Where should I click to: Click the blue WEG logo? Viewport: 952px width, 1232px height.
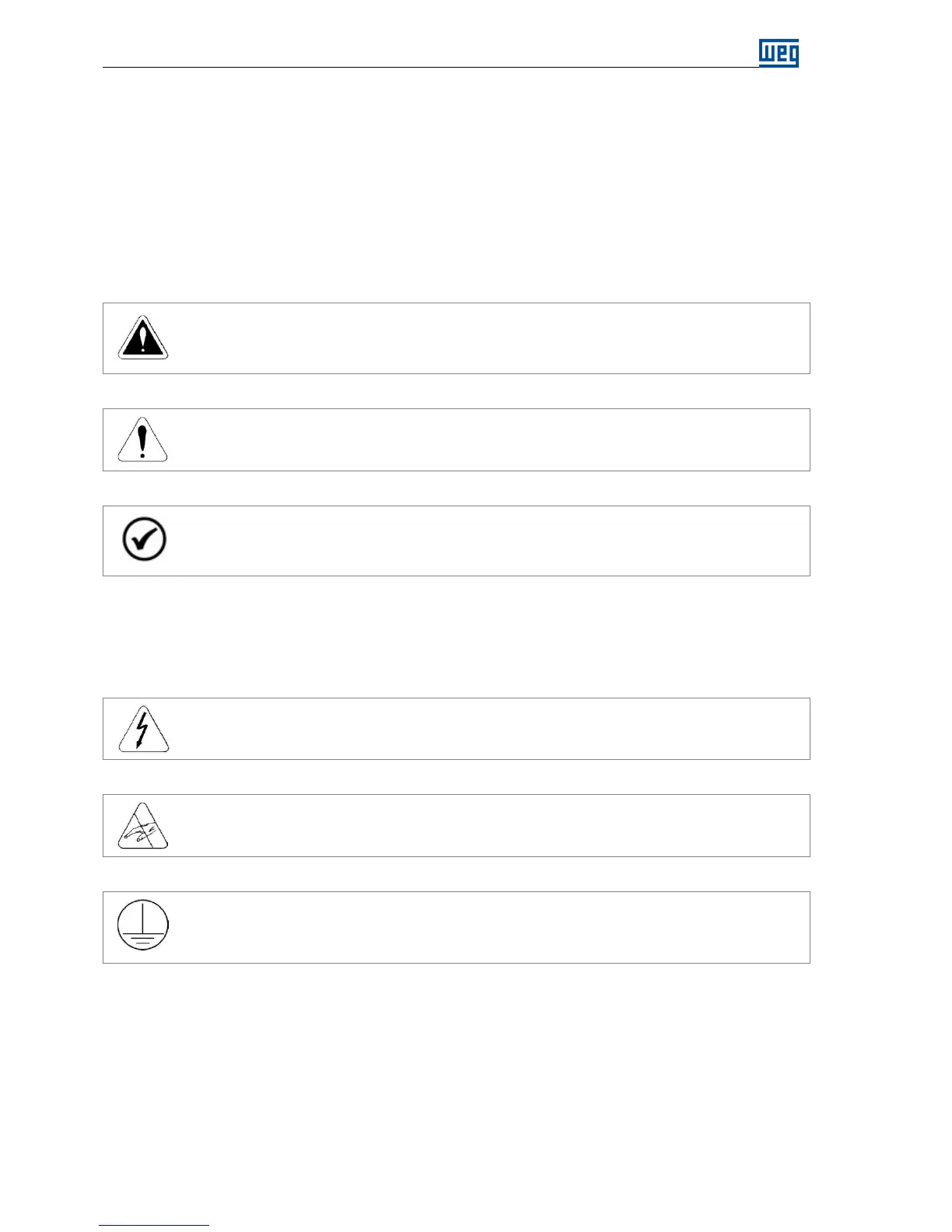pyautogui.click(x=779, y=53)
